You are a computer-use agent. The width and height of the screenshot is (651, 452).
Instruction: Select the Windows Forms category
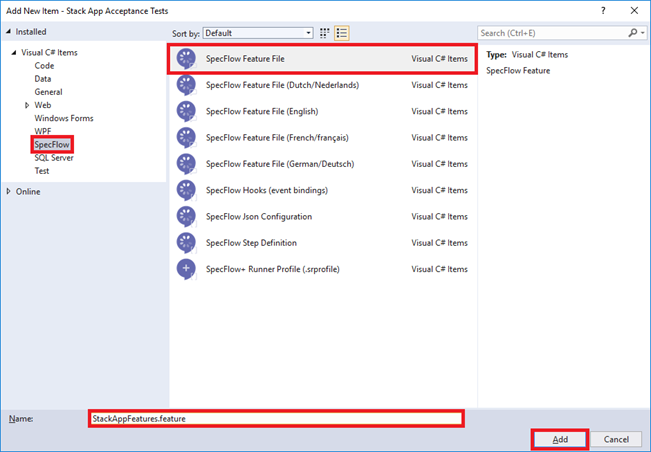(64, 118)
